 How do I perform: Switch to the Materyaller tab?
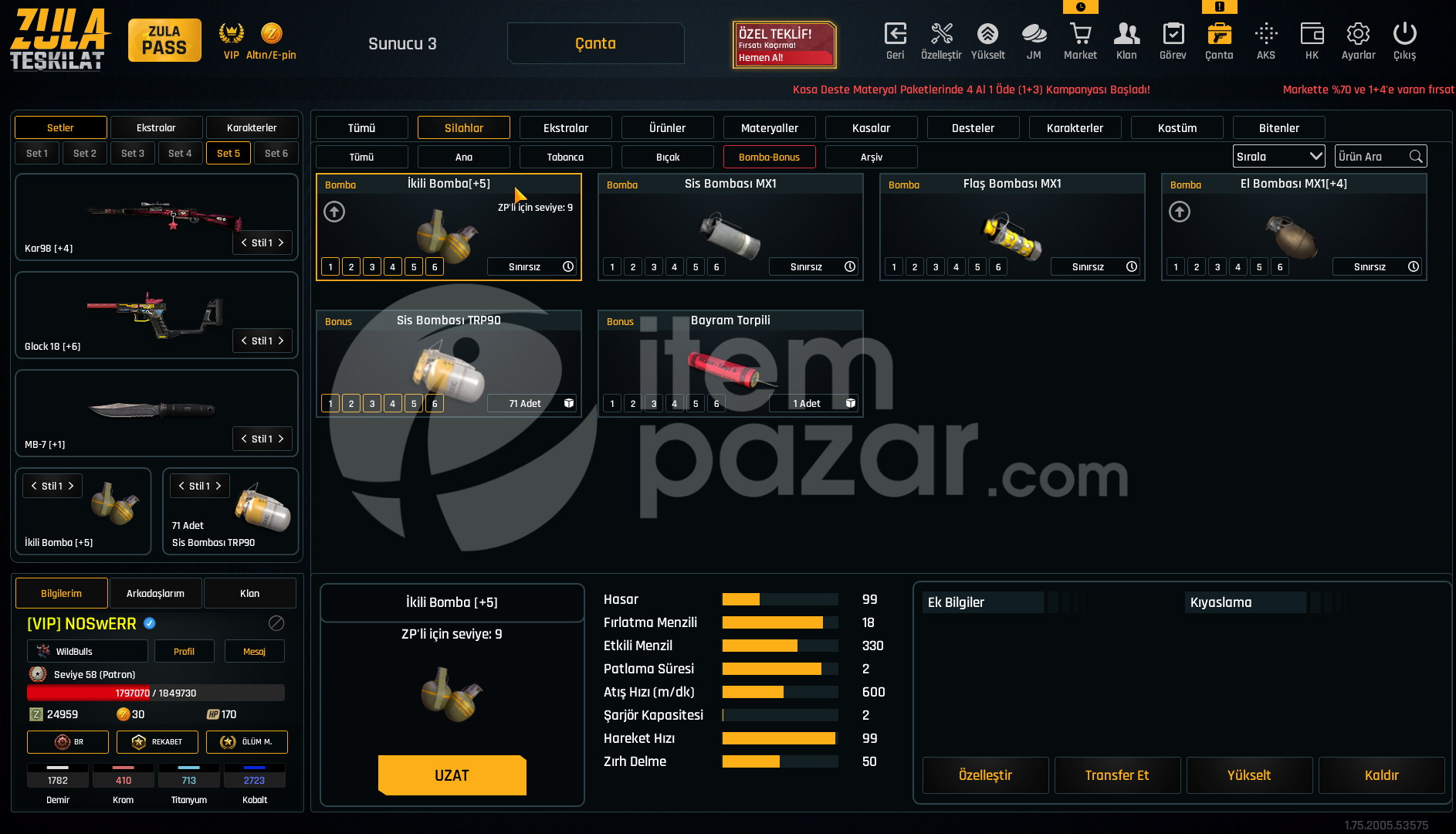point(770,127)
